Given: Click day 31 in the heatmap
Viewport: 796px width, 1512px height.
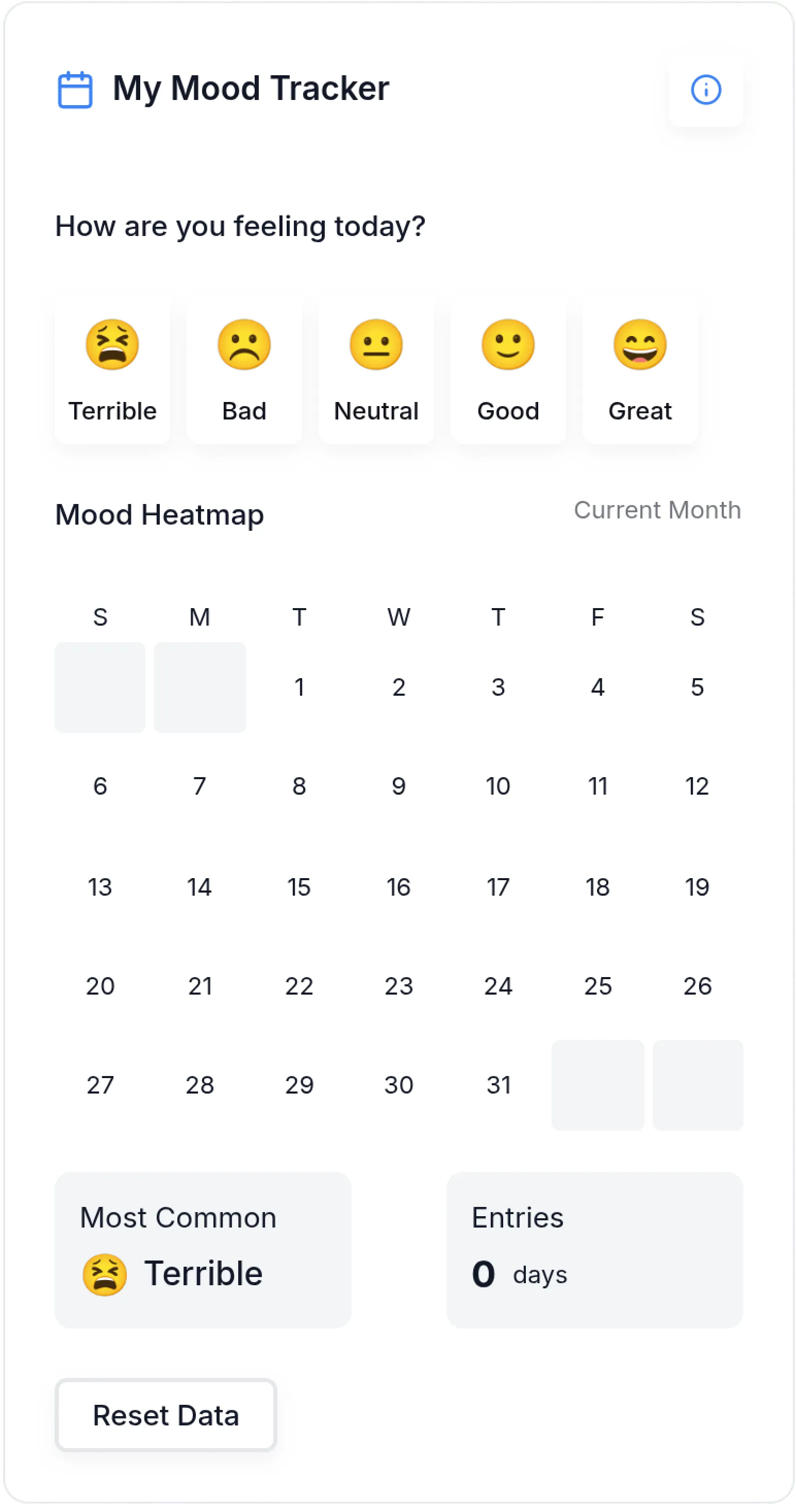Looking at the screenshot, I should 498,1085.
